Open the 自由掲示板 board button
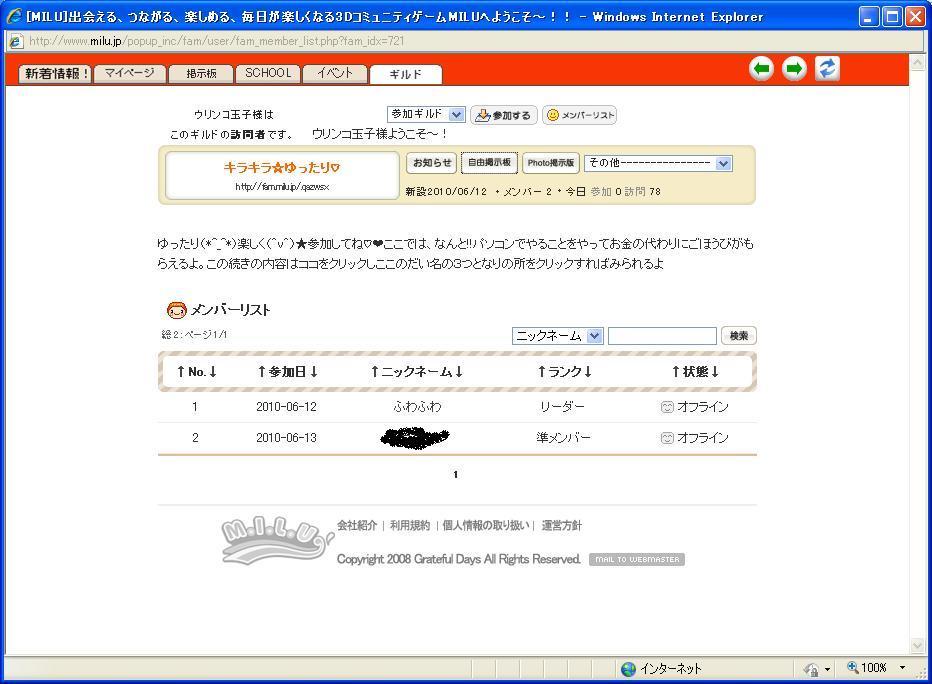This screenshot has width=932, height=684. [x=490, y=163]
